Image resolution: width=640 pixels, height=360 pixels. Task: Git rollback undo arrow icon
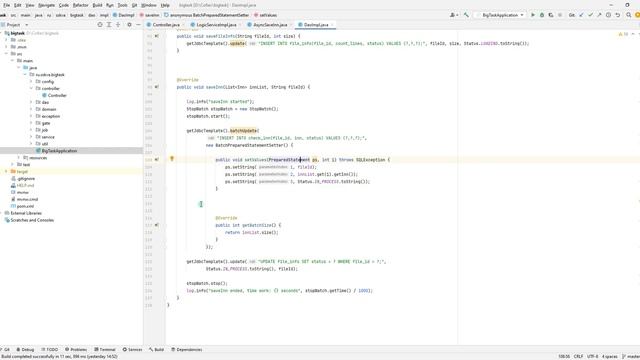point(618,15)
